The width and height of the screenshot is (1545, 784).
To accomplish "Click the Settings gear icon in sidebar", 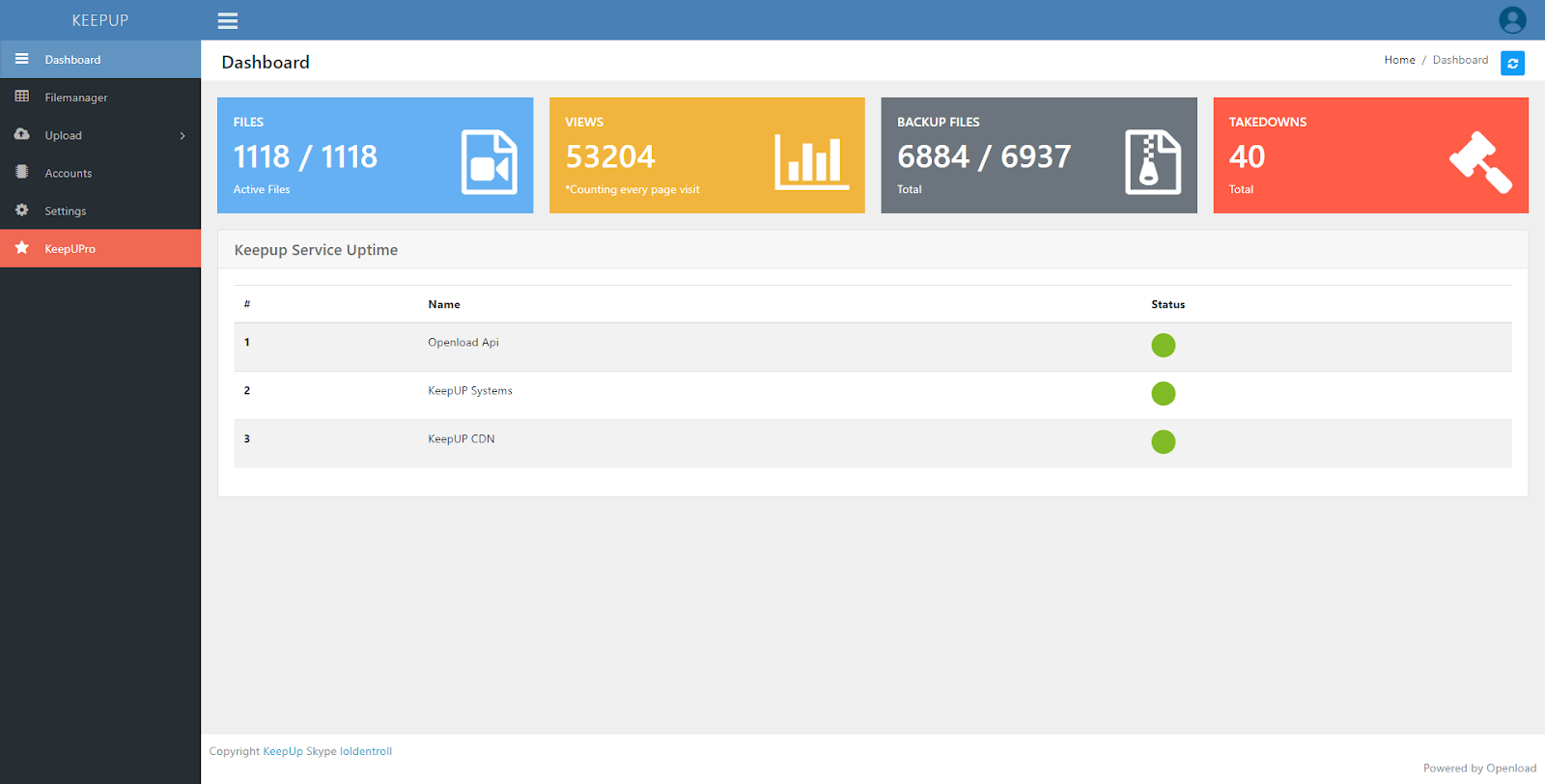I will [x=22, y=210].
